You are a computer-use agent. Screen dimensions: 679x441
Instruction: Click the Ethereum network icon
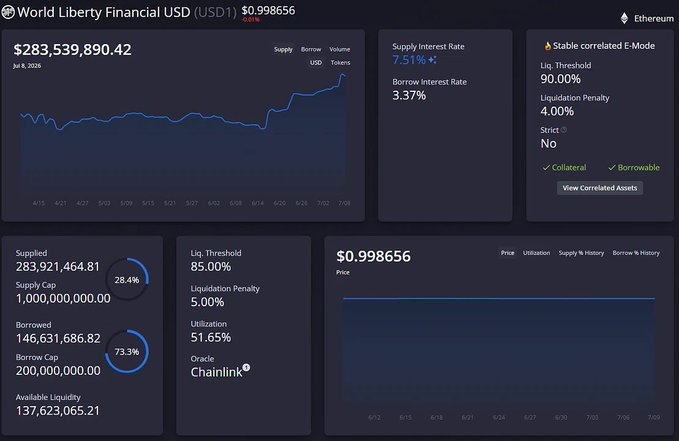click(624, 18)
